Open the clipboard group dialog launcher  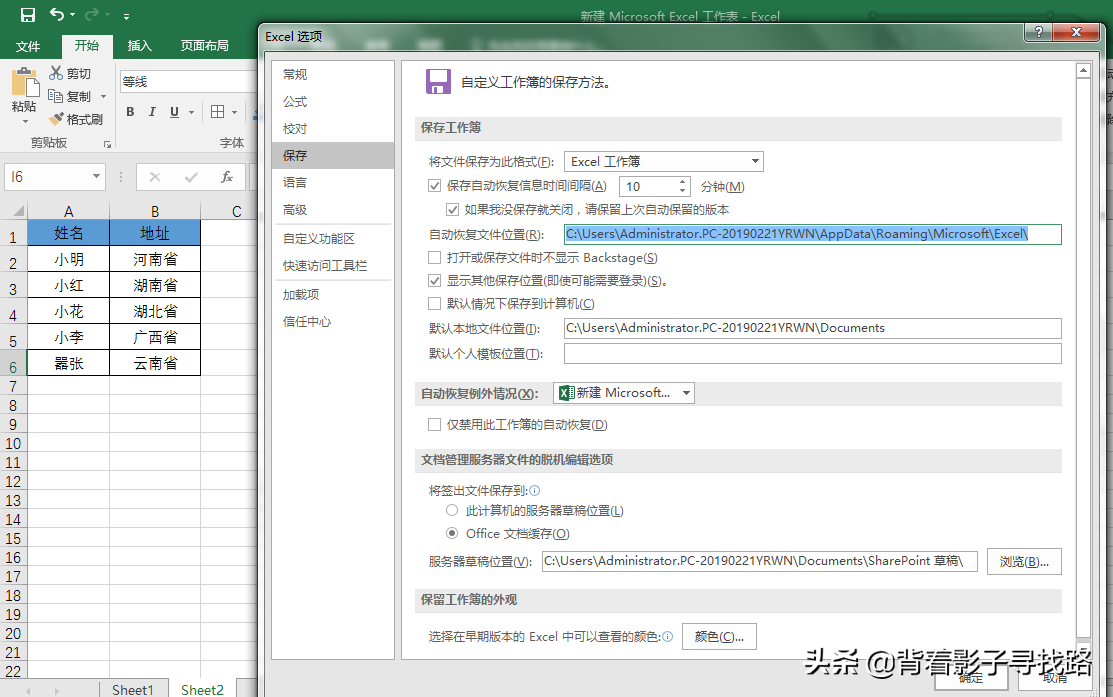tap(107, 144)
